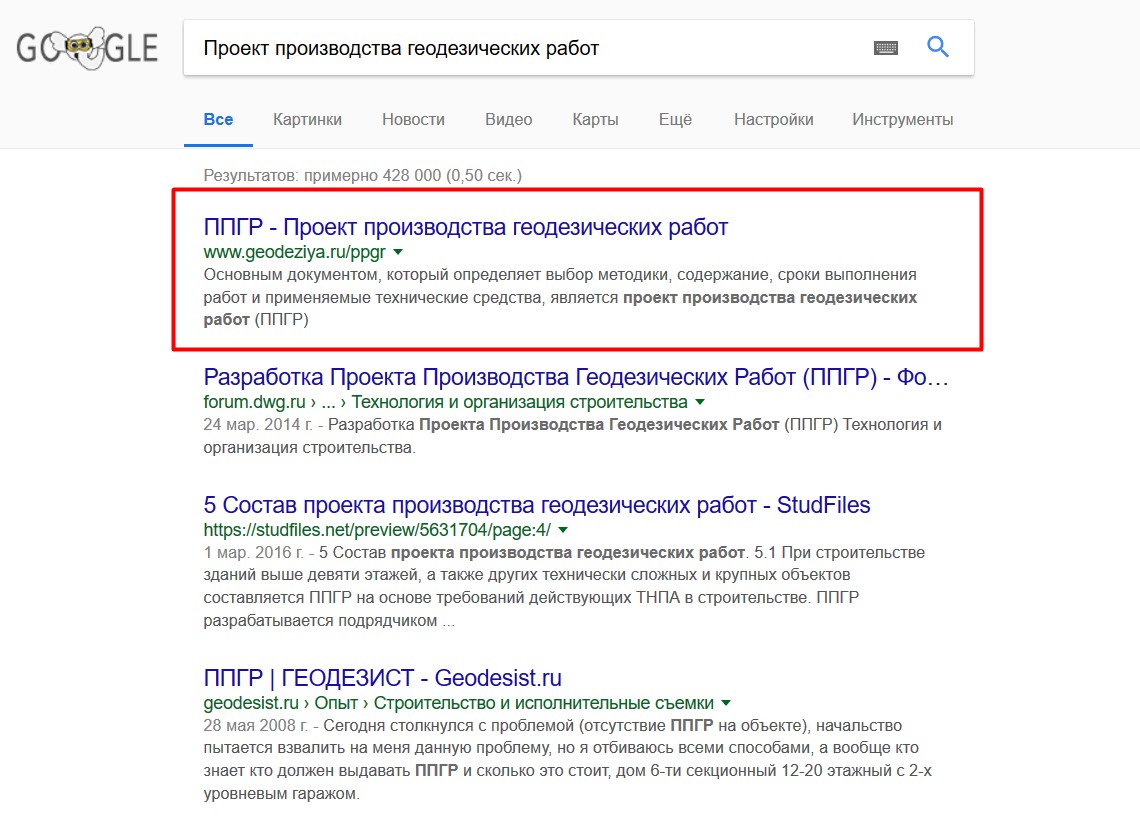Expand dropdown arrow beside geodesist.ru breadcrumb
1140x818 pixels.
click(x=726, y=702)
